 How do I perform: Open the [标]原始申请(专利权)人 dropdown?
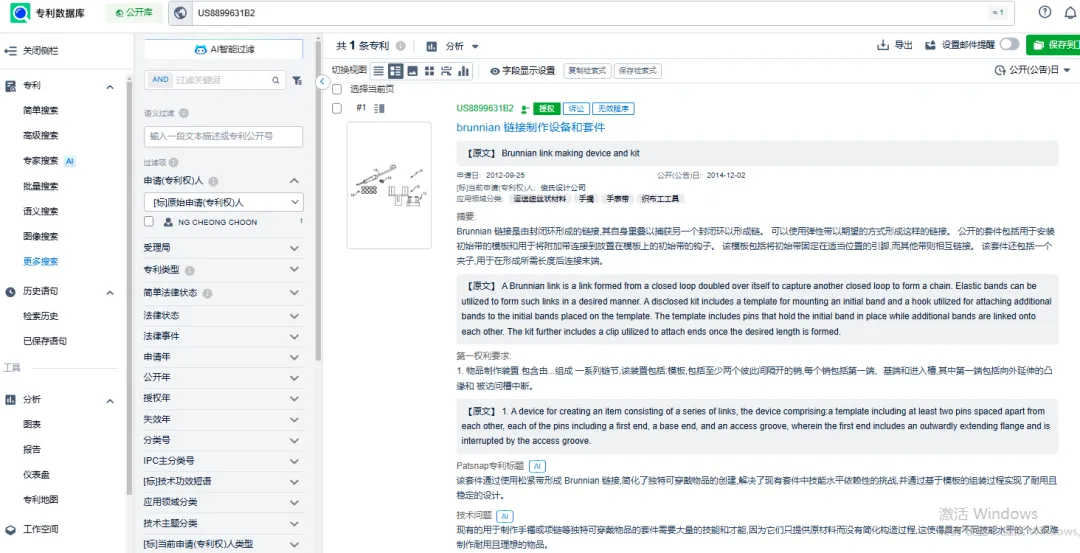tap(223, 202)
